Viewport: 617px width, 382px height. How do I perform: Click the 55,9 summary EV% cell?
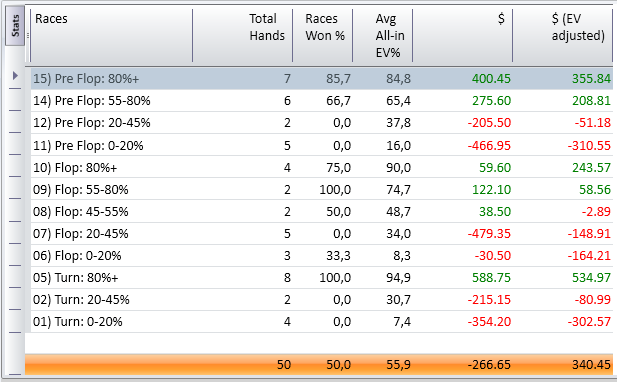398,365
